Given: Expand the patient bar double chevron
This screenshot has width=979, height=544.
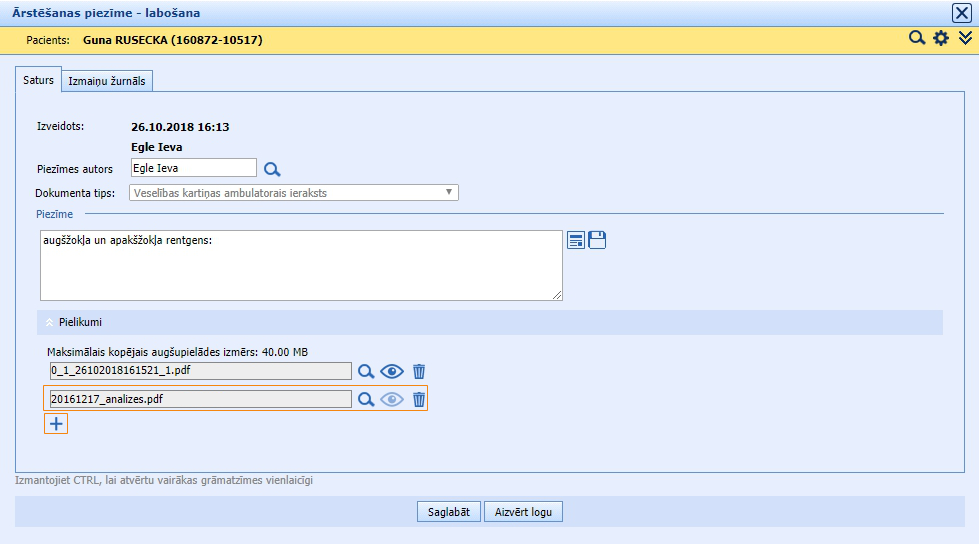Looking at the screenshot, I should point(965,39).
